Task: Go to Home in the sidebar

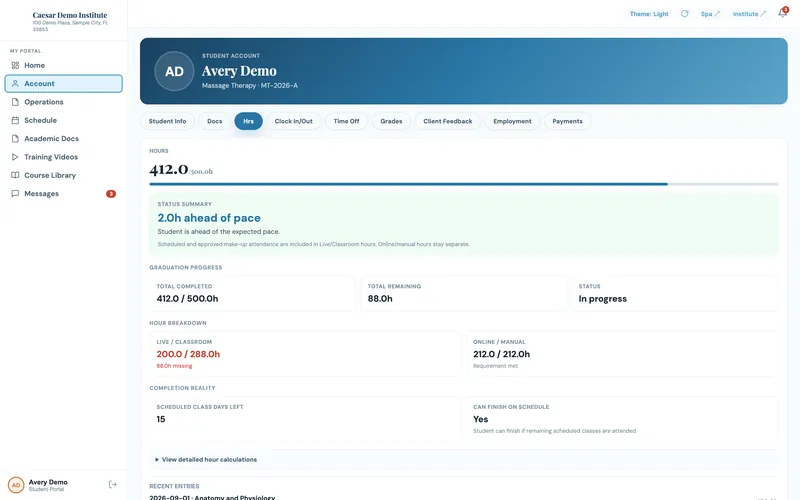Action: 64,65
